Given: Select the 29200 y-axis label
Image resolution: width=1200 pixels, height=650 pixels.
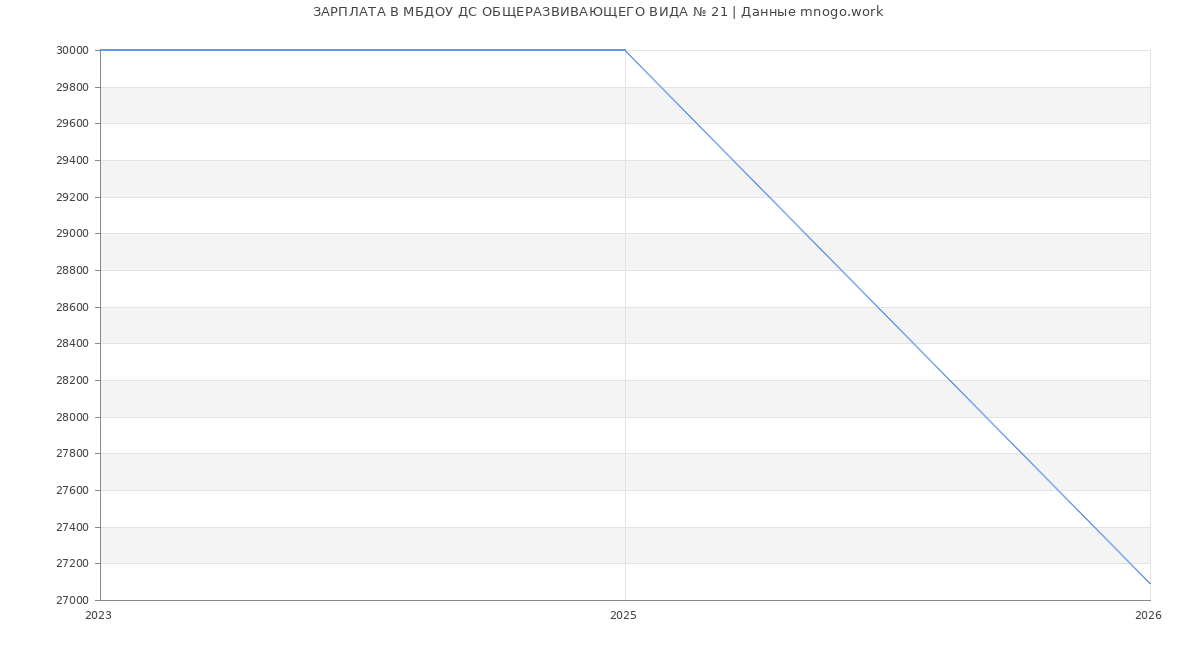Looking at the screenshot, I should (73, 198).
